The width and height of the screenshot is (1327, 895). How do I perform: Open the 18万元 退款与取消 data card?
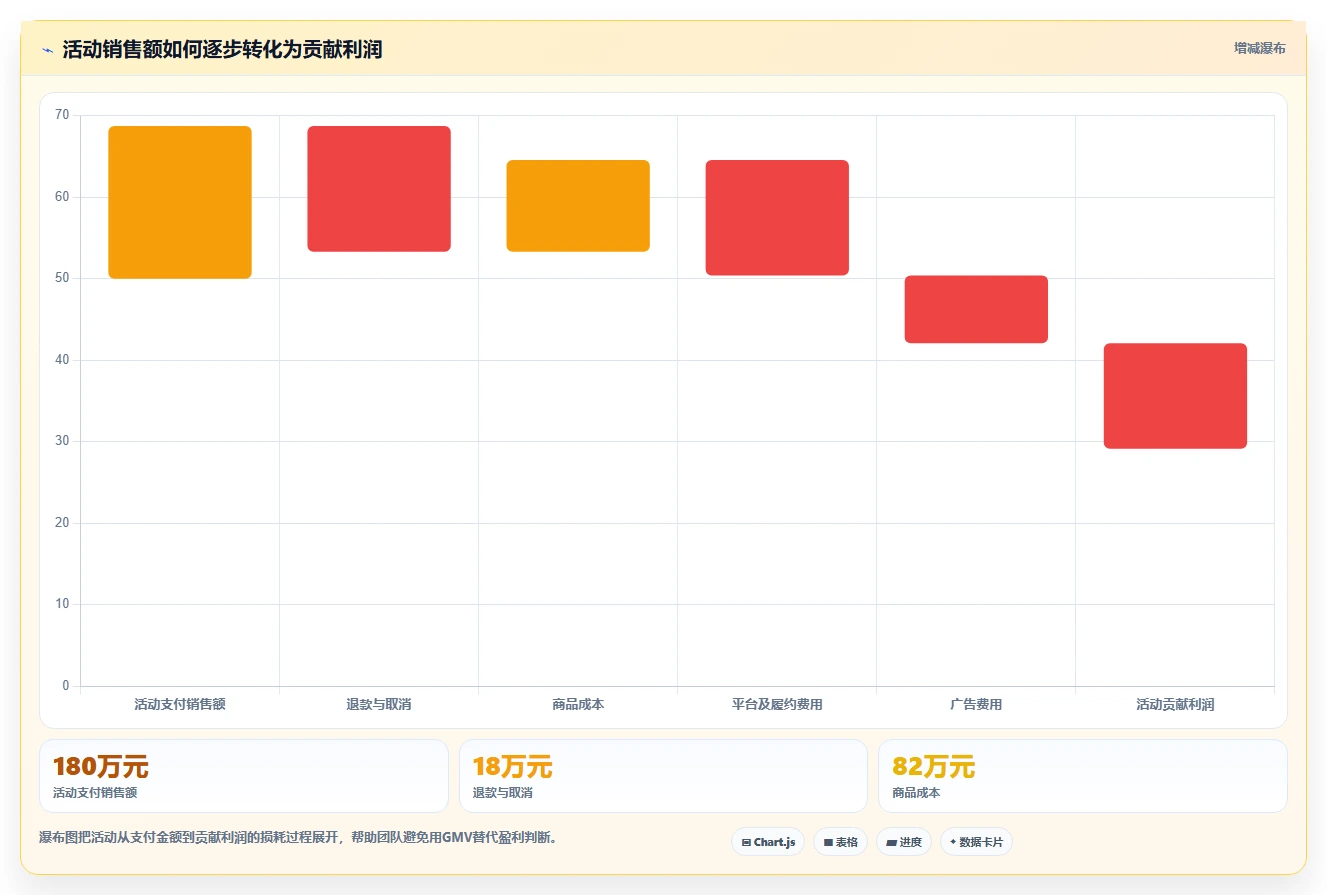pos(663,776)
